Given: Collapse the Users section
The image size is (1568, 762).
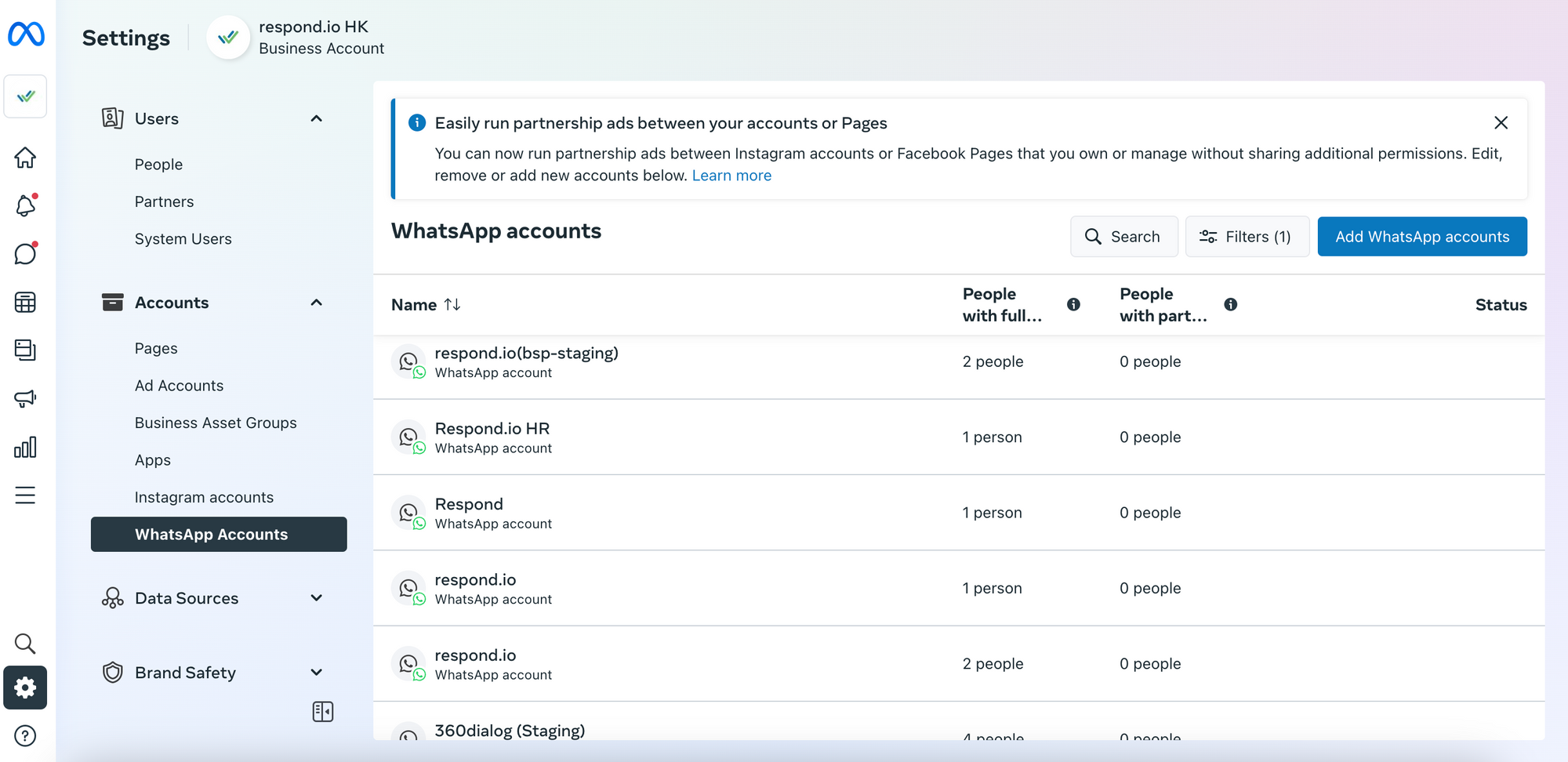Looking at the screenshot, I should 316,118.
